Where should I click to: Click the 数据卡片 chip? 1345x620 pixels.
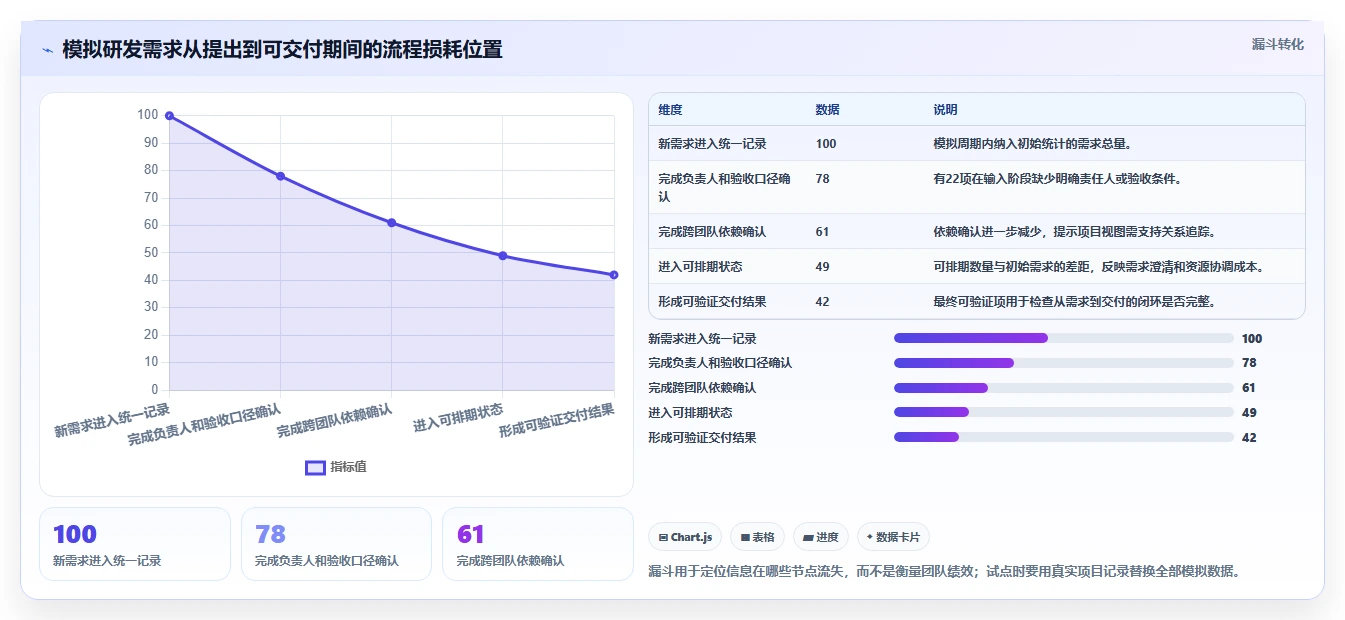point(893,537)
